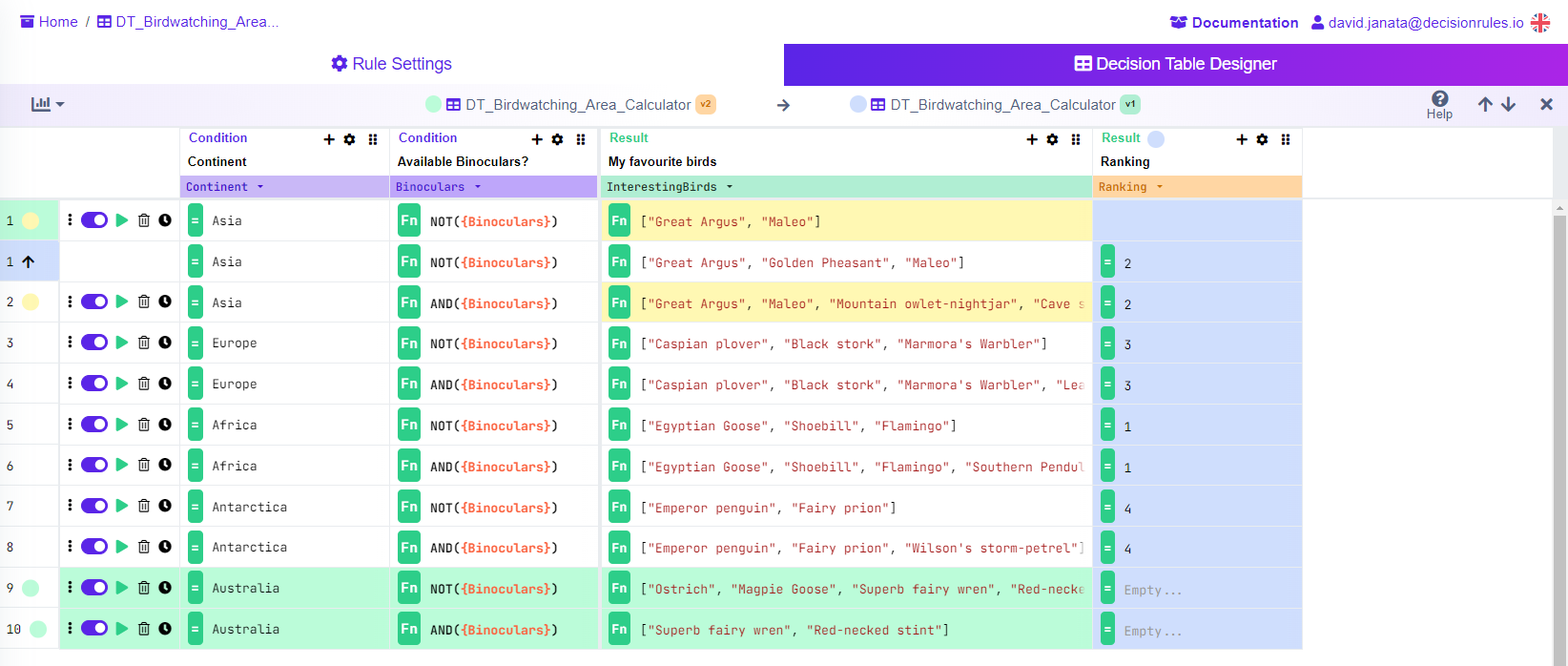Jump to next difference with down arrow

(1508, 104)
